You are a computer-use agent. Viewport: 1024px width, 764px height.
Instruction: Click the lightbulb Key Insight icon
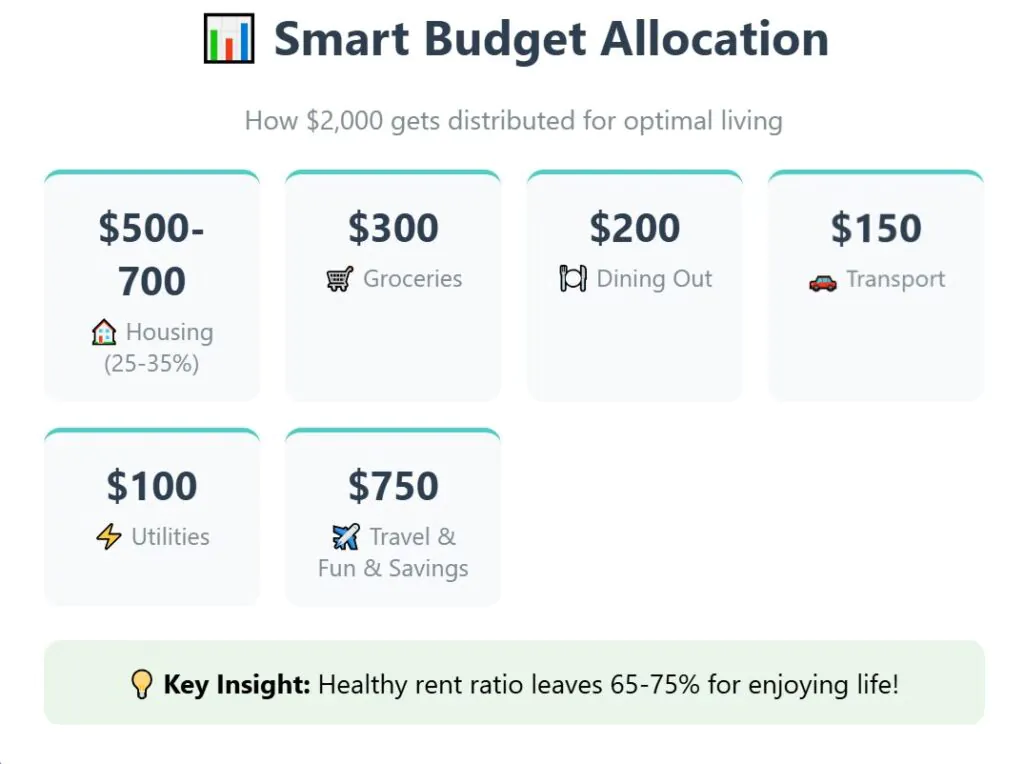coord(142,685)
